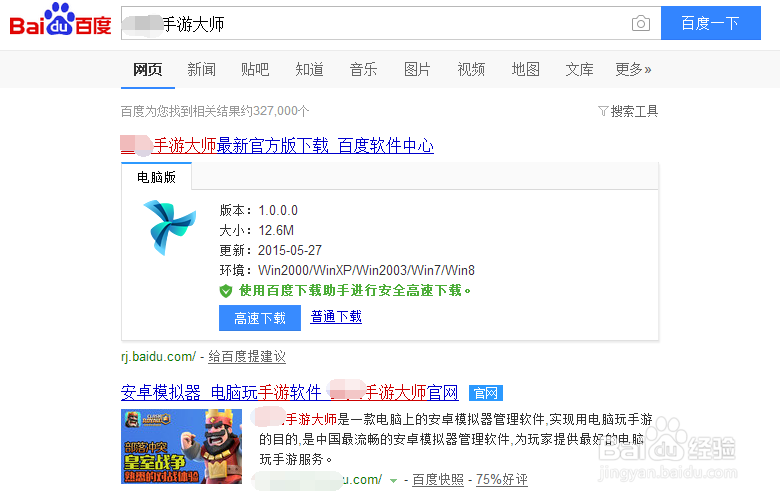The width and height of the screenshot is (780, 500).
Task: Click the Baidu logo
Action: (60, 20)
